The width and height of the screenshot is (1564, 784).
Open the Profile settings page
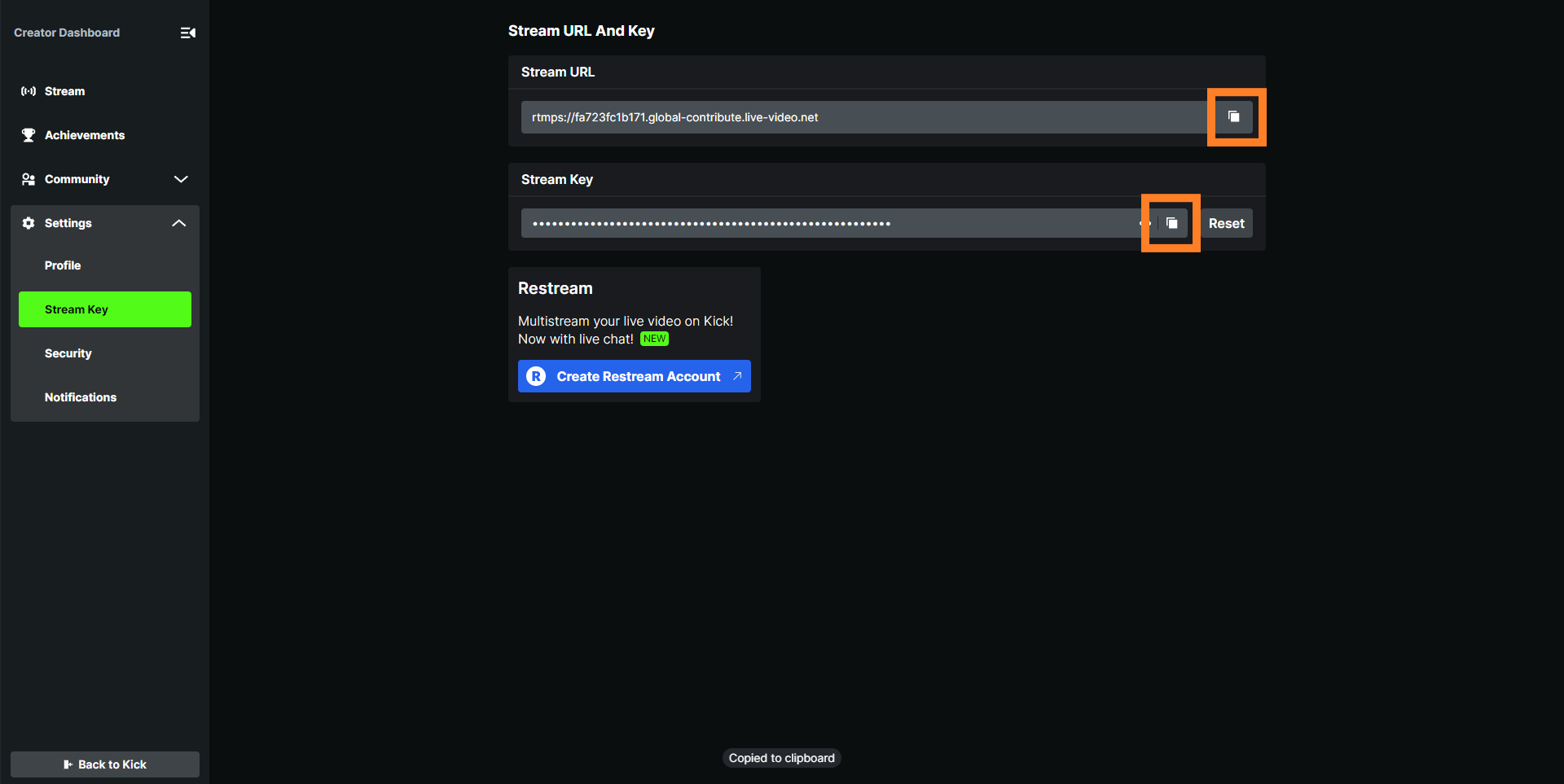pos(63,265)
